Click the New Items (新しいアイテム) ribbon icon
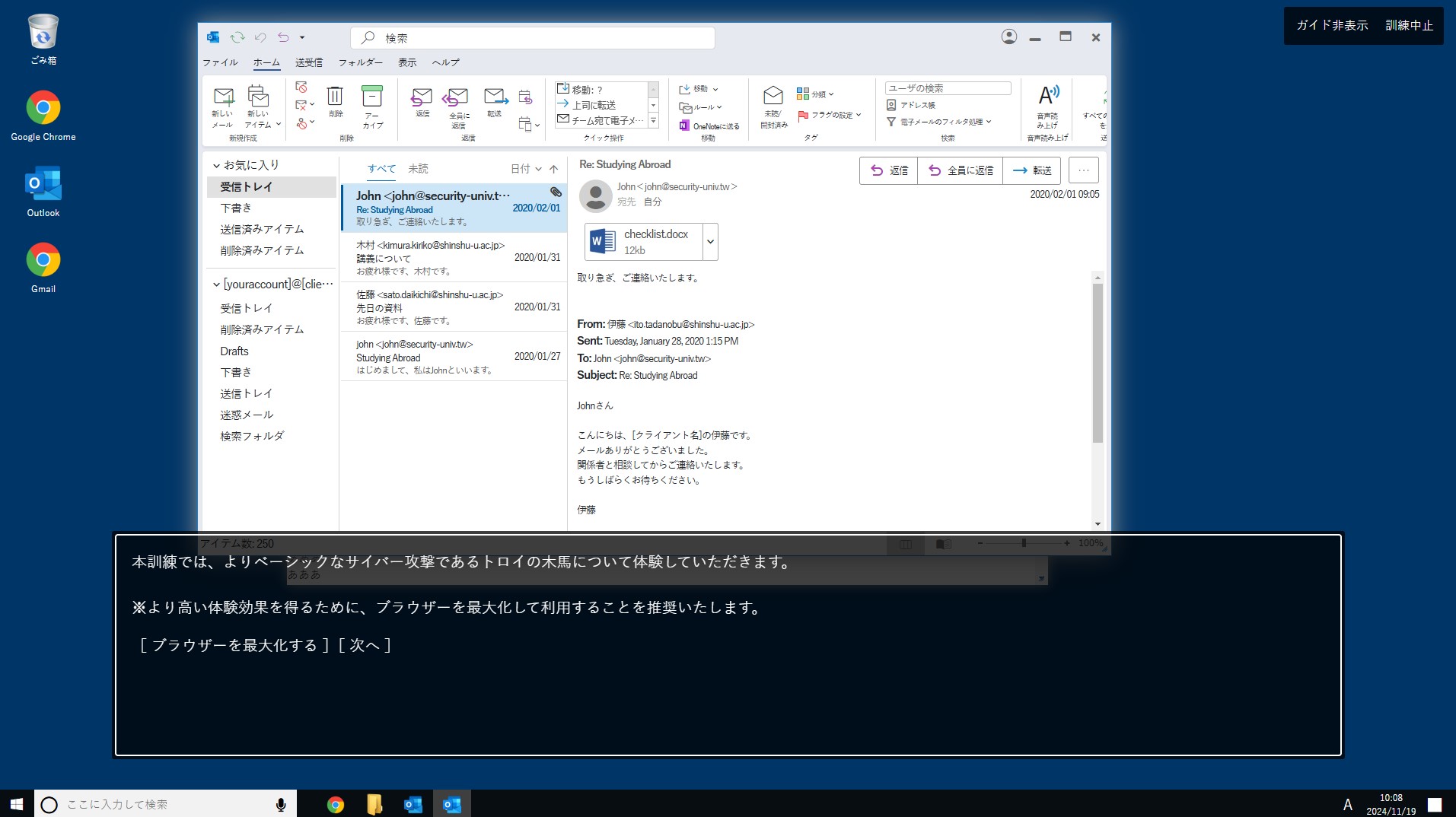Viewport: 1456px width, 817px height. tap(259, 97)
